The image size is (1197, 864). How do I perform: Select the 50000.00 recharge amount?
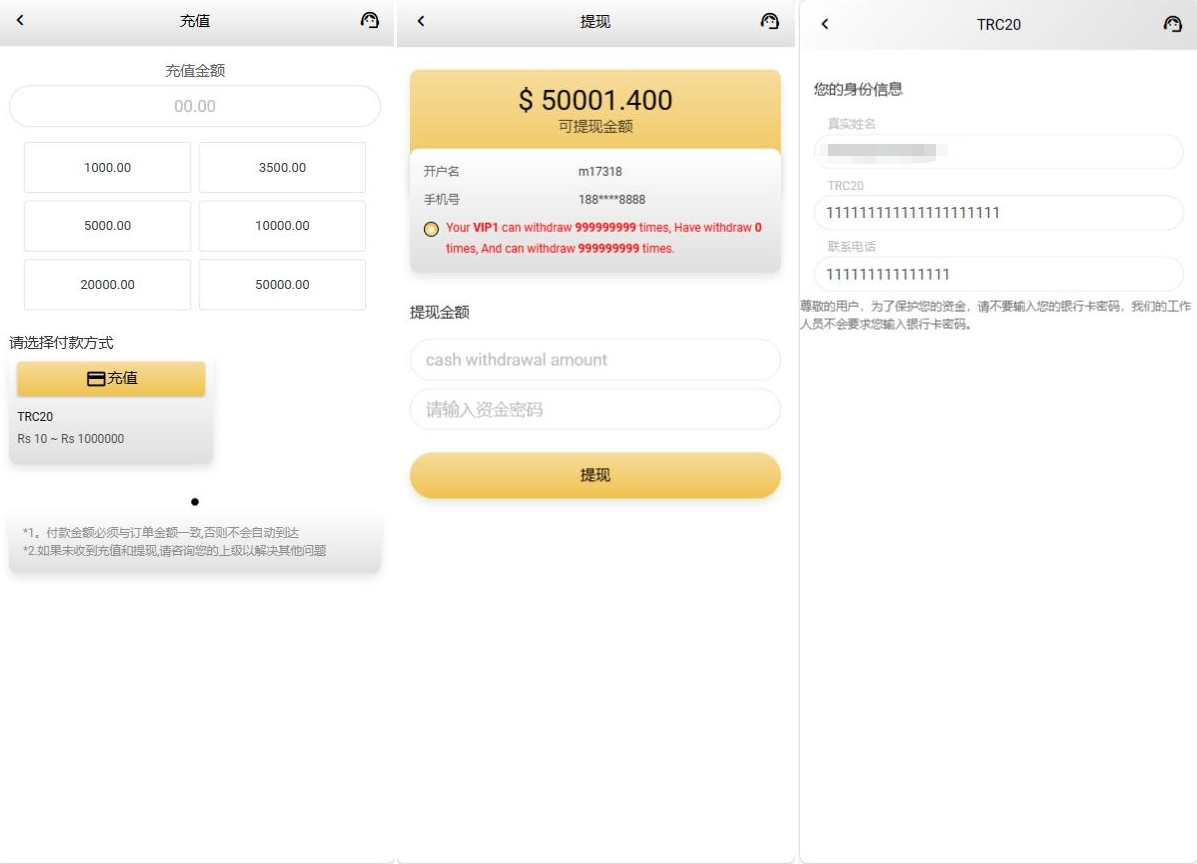coord(282,285)
